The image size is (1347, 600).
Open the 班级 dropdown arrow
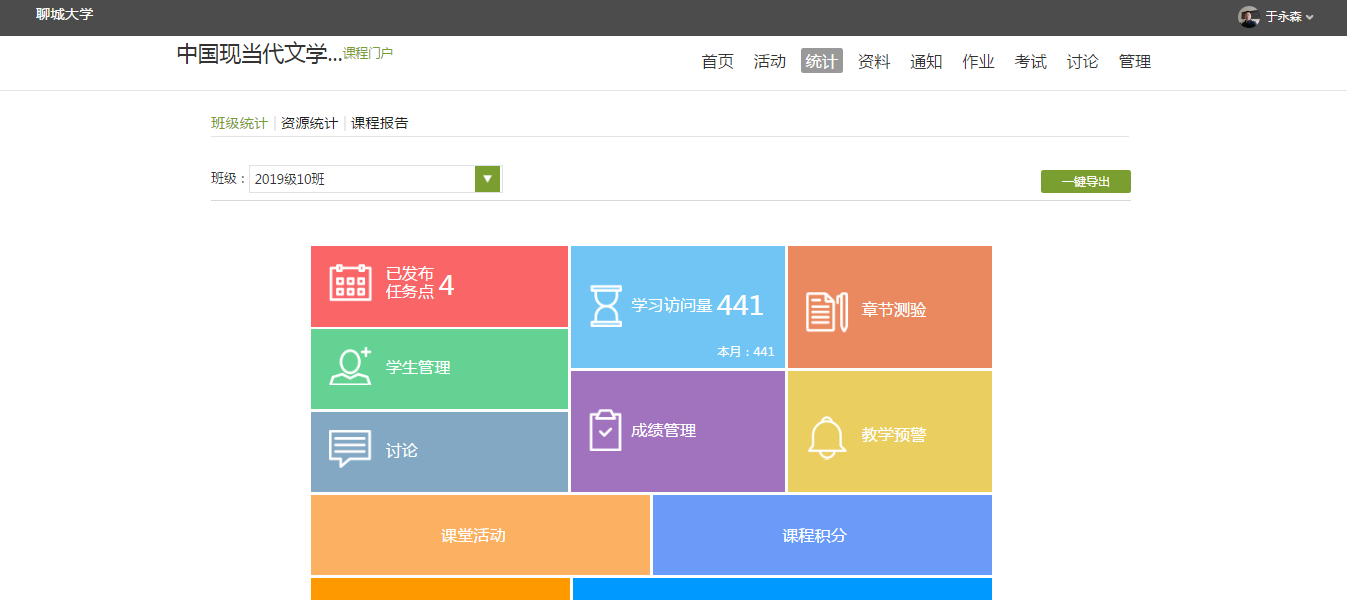(487, 179)
